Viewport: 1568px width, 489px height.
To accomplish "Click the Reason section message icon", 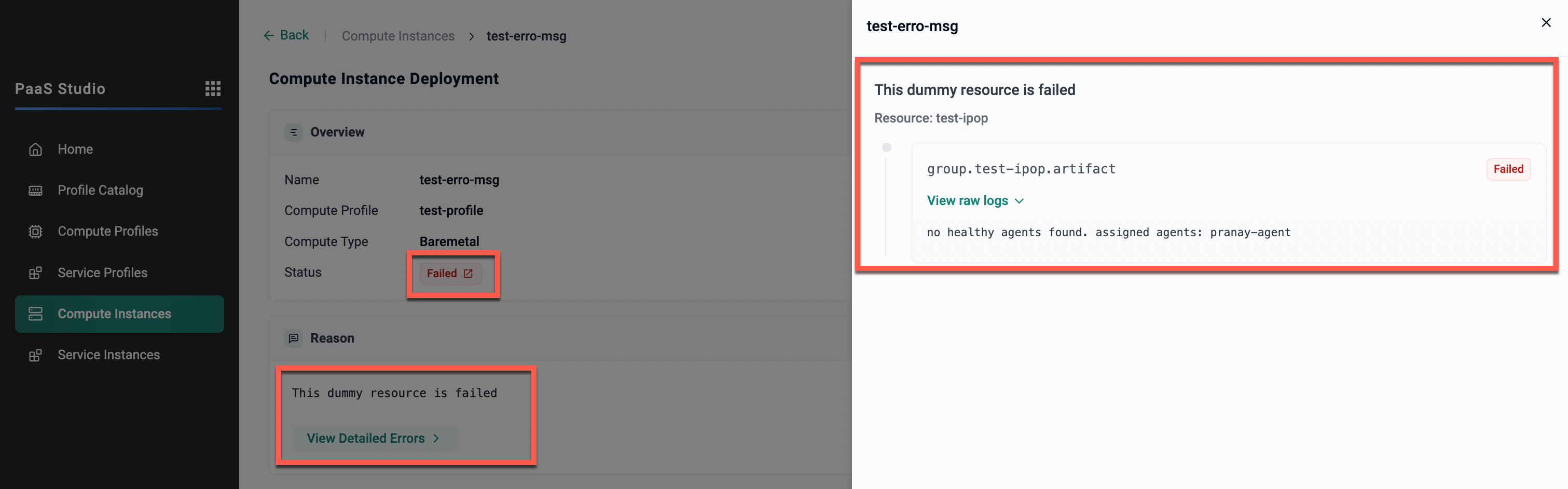I will 293,338.
